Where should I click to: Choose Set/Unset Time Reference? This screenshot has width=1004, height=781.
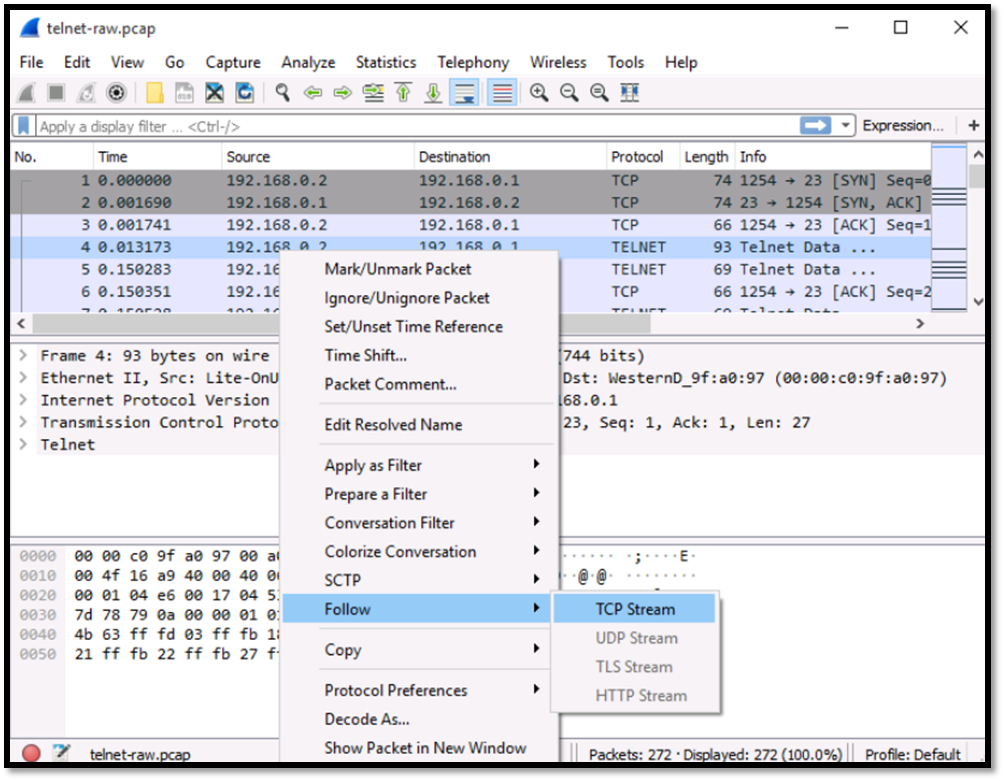[414, 326]
